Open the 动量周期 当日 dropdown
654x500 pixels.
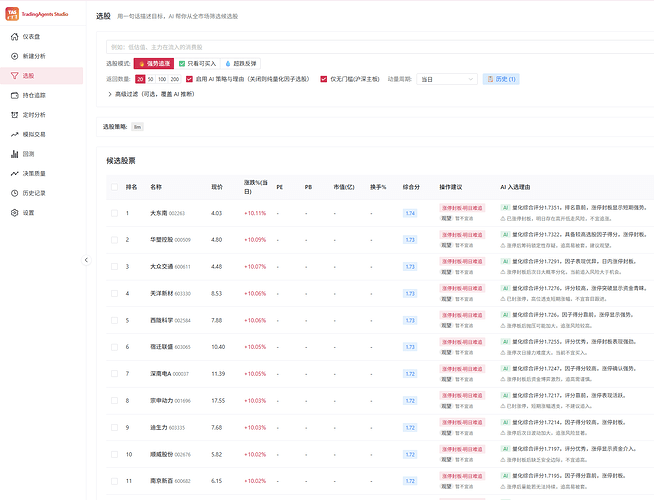(447, 79)
